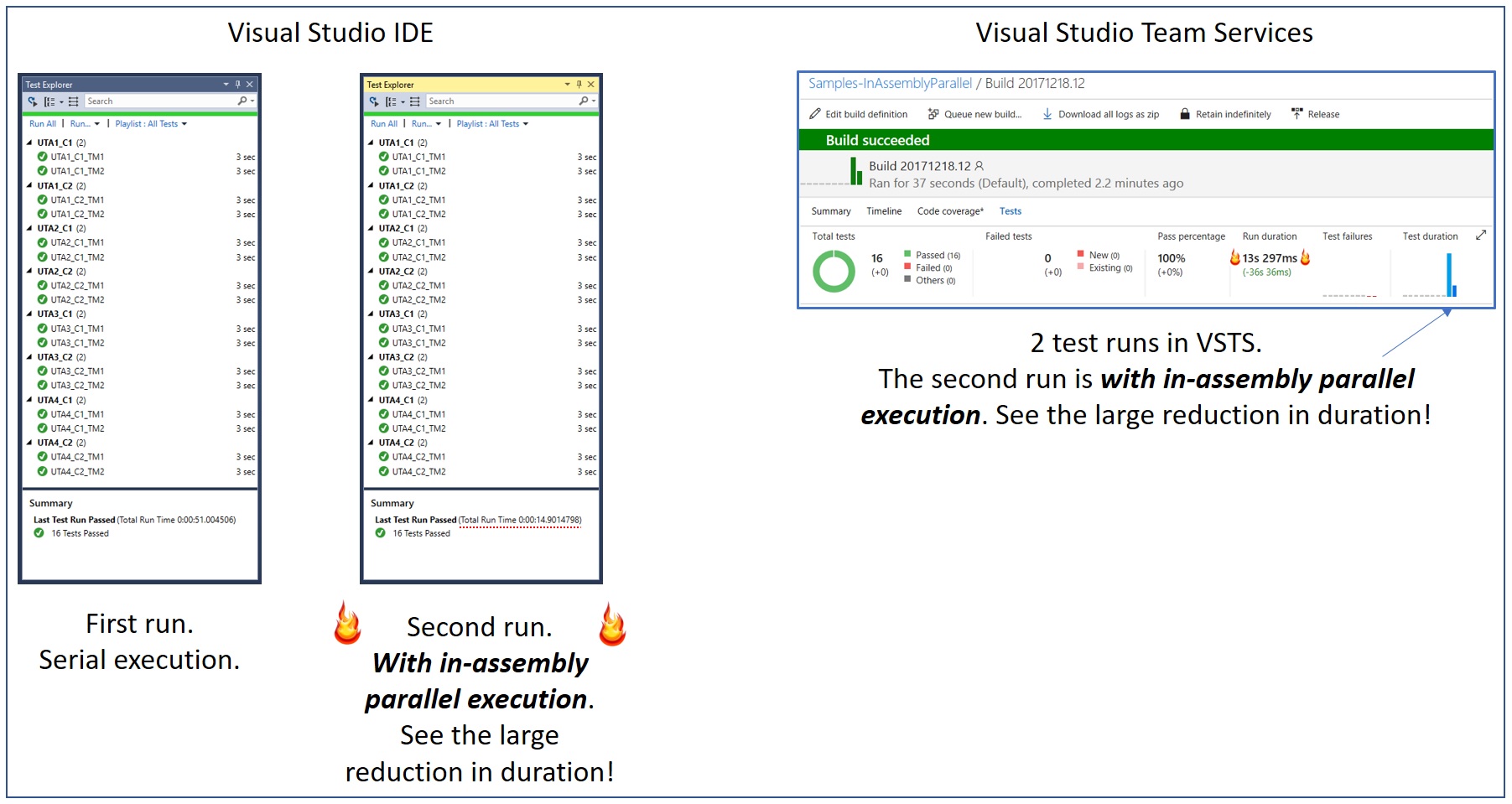
Task: Open the Code coverage* tab
Action: click(x=950, y=211)
